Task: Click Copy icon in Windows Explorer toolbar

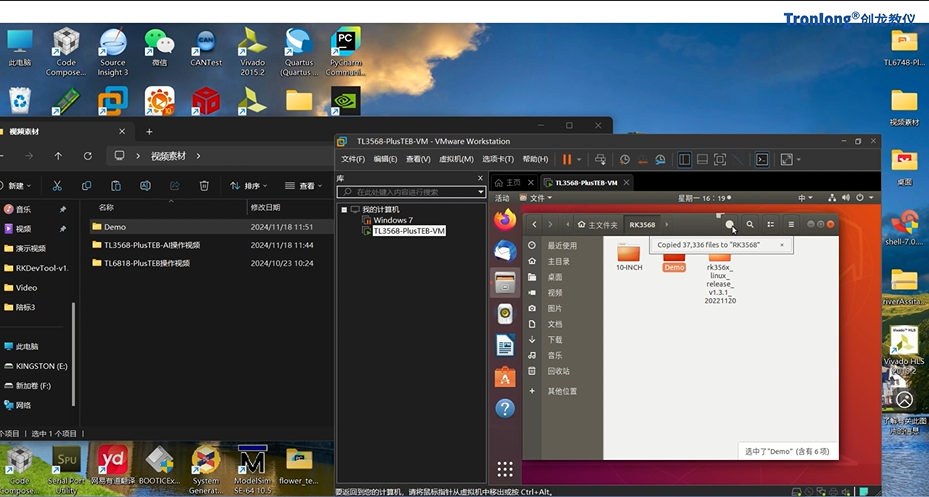Action: pos(87,186)
